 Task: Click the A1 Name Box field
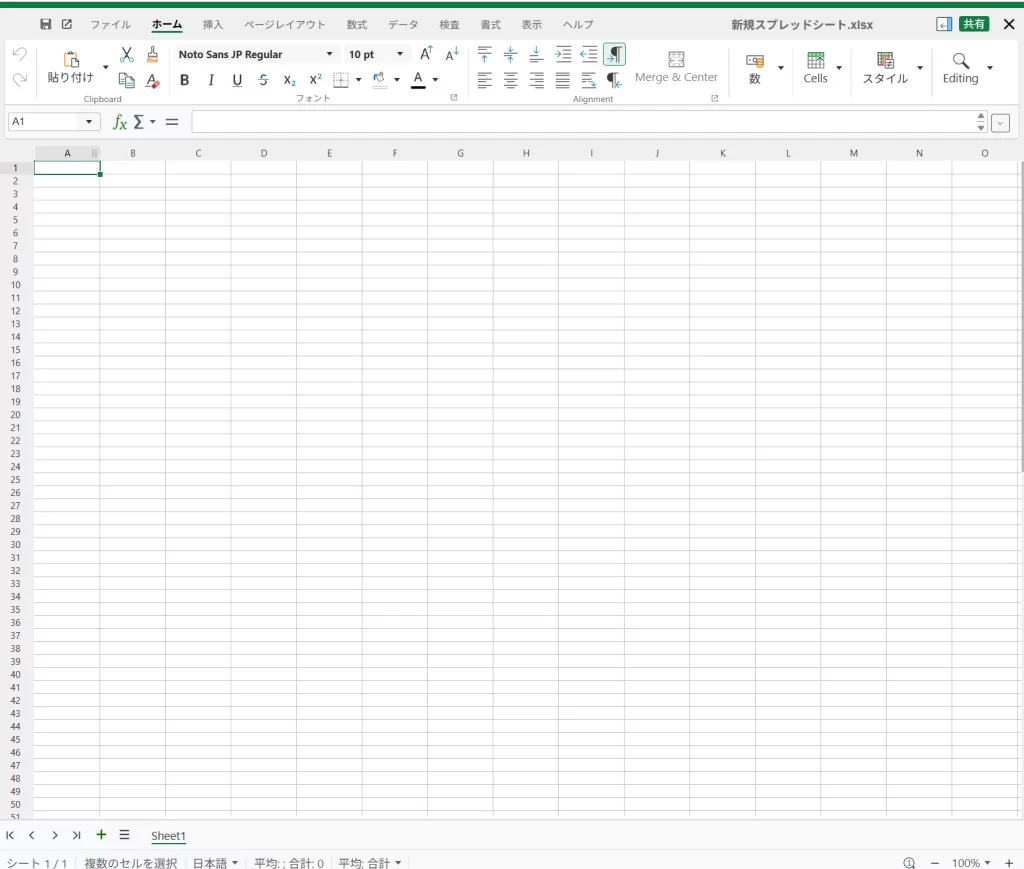click(x=46, y=122)
